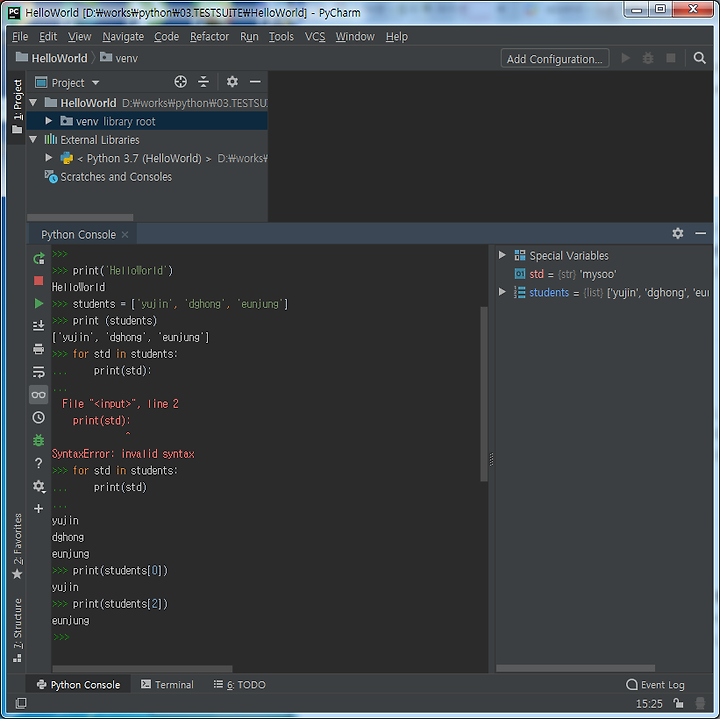720x719 pixels.
Task: Click the read-only lock status icon
Action: (679, 703)
